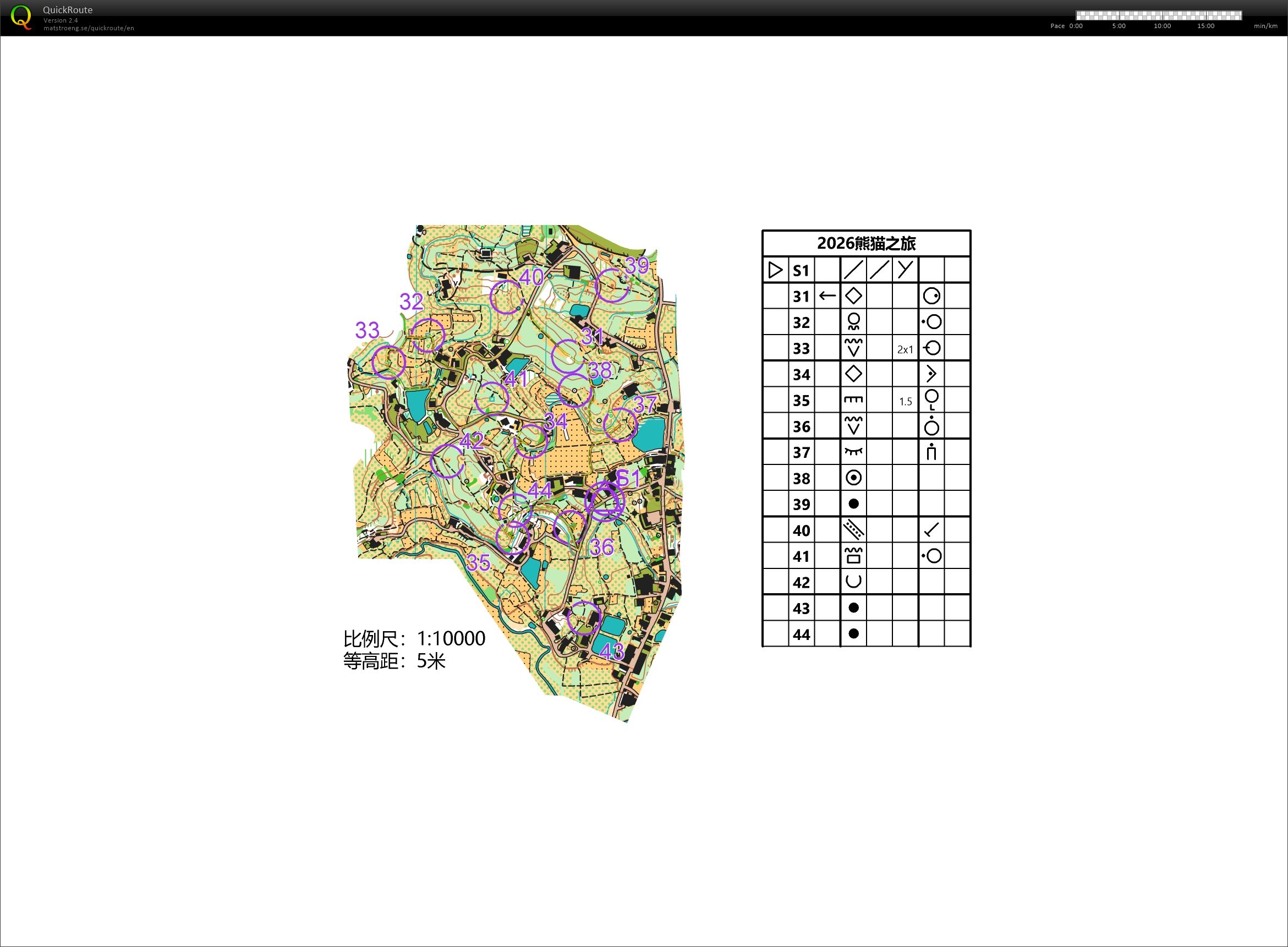Click the checkmark symbol in row 40

(x=931, y=530)
